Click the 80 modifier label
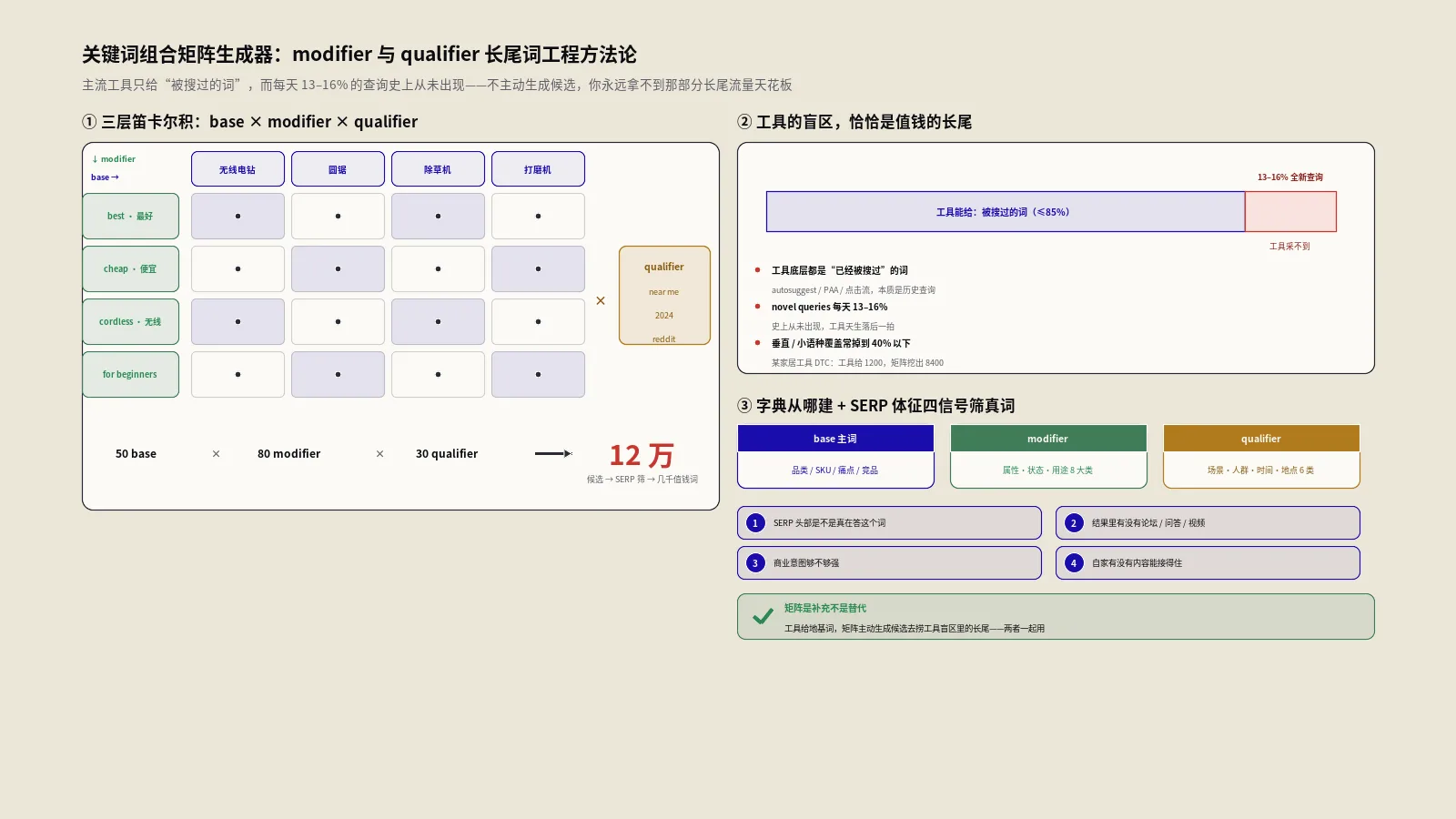 289,453
